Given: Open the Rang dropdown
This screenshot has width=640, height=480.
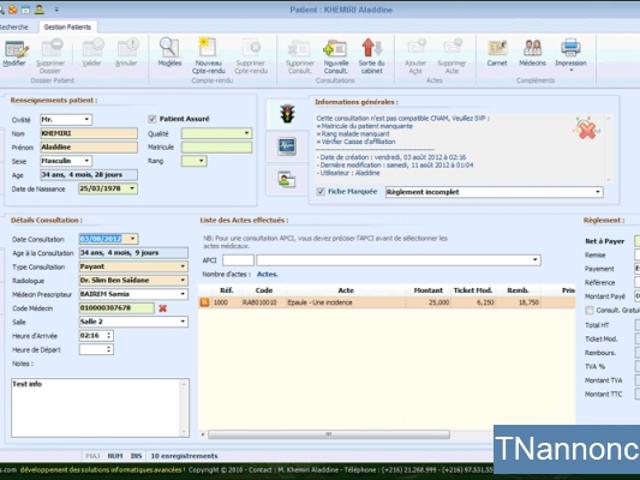Looking at the screenshot, I should click(x=201, y=161).
